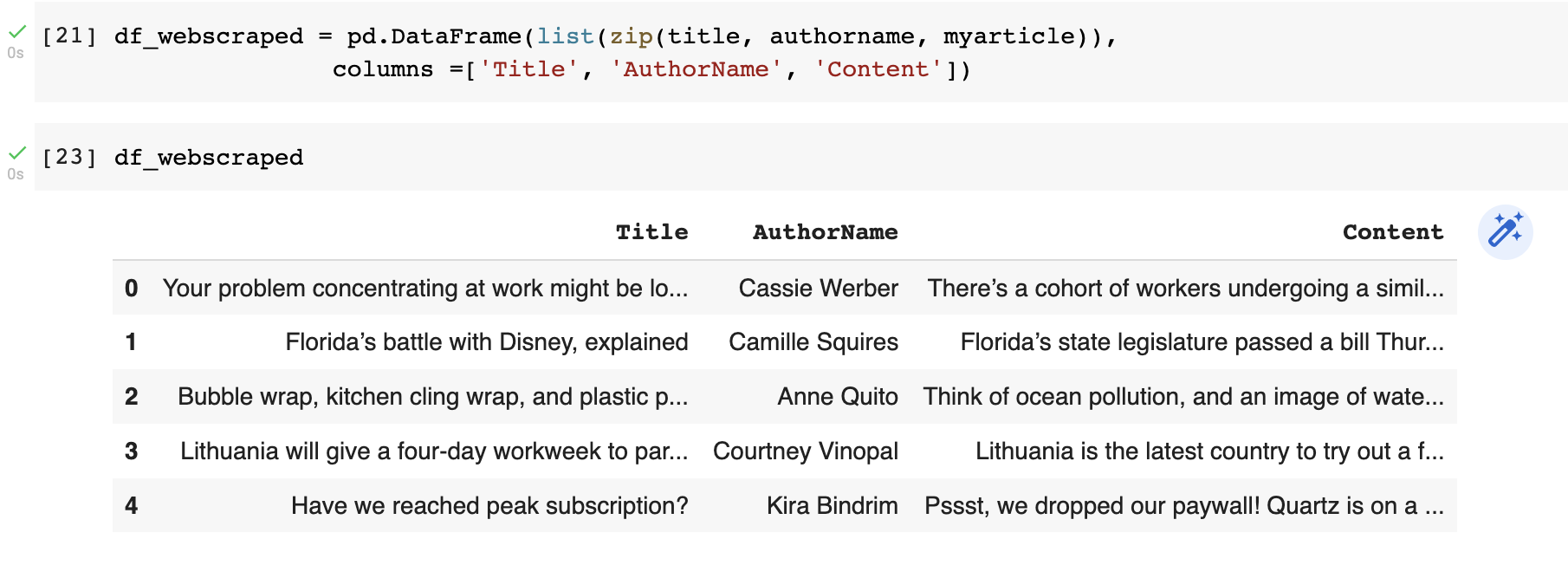
Task: Click the Think of ocean pollution content cell
Action: [1182, 397]
